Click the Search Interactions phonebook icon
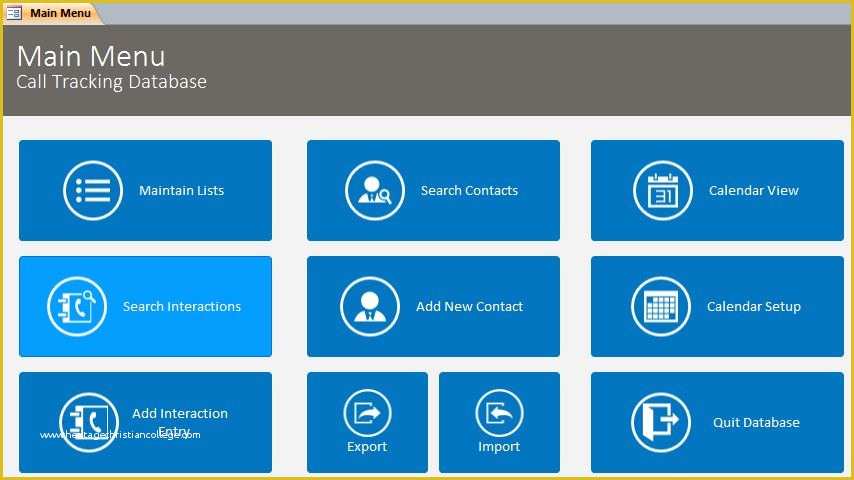 pos(77,307)
